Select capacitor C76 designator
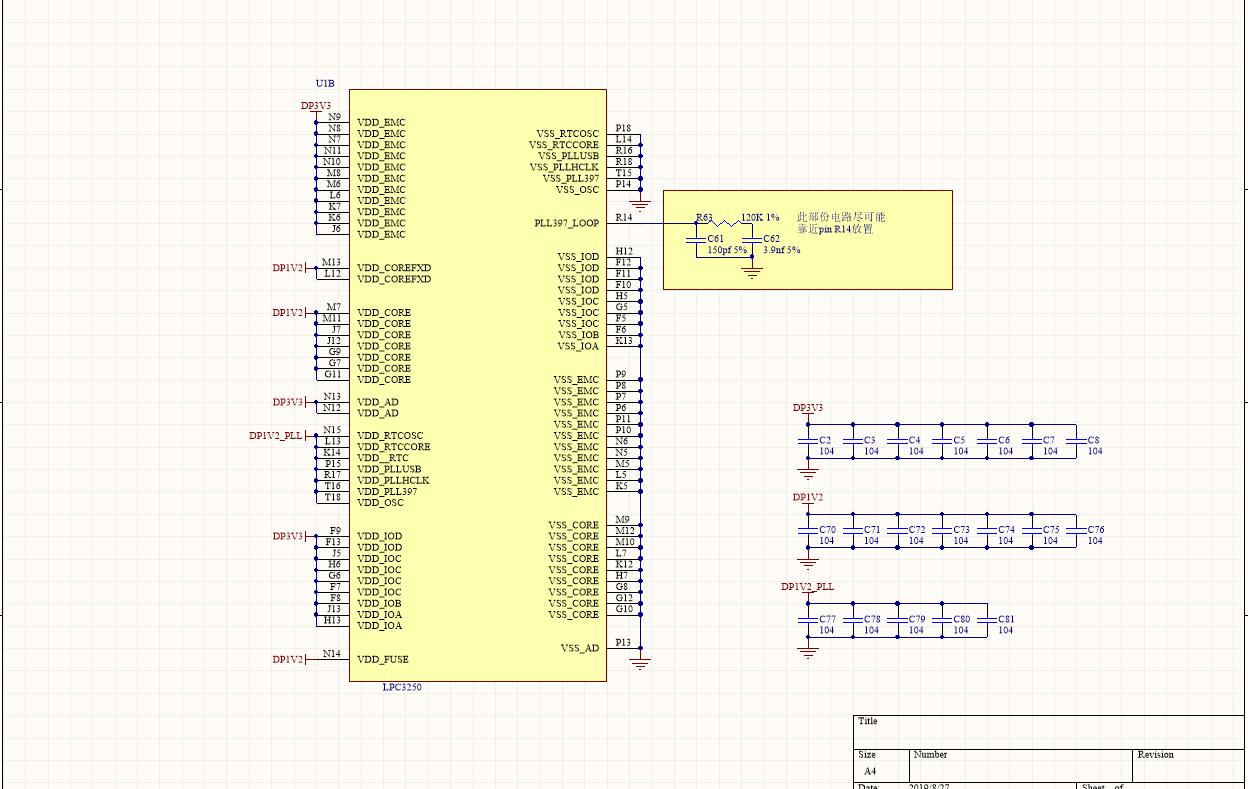The width and height of the screenshot is (1248, 789). point(1096,530)
